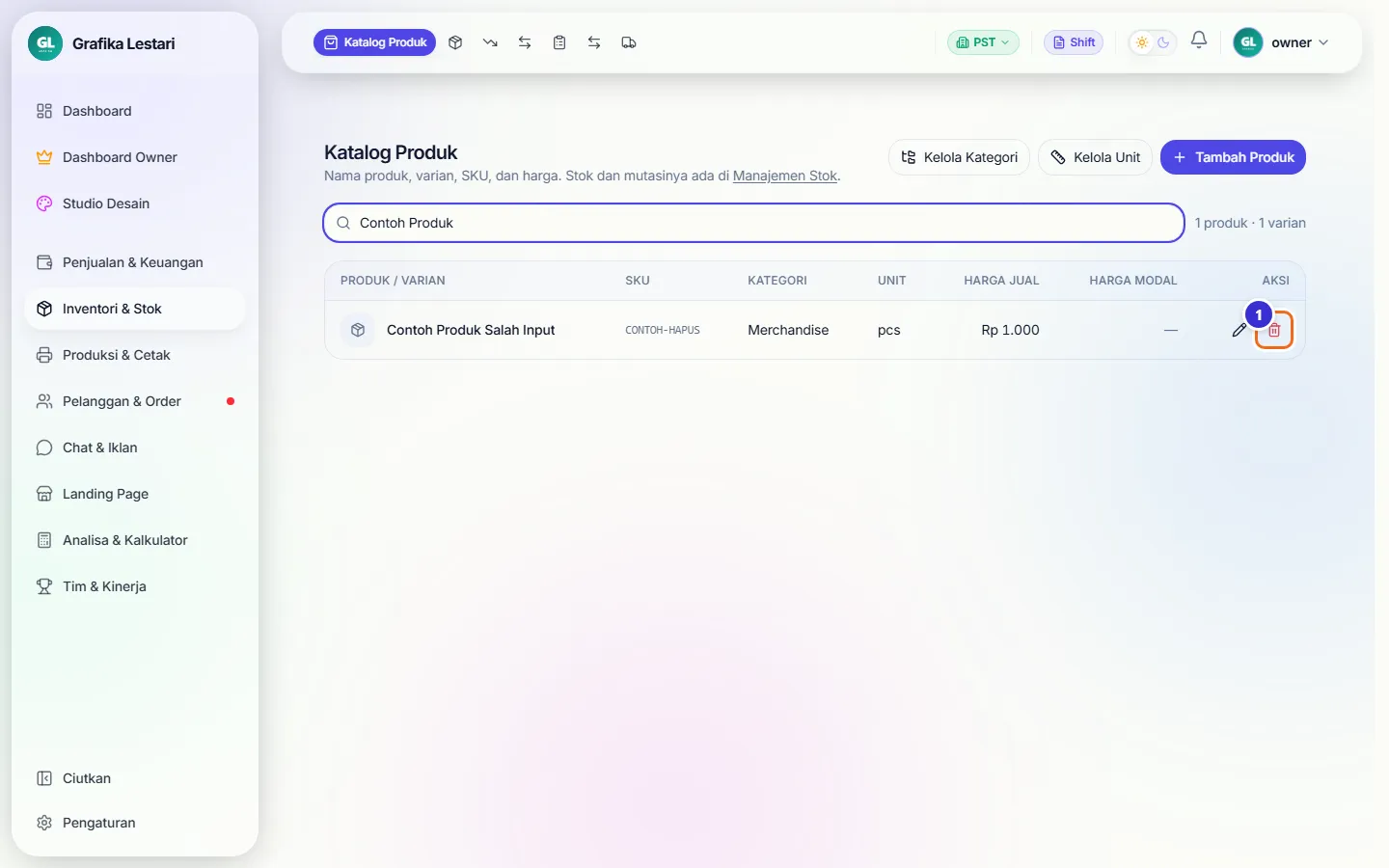The height and width of the screenshot is (868, 1389).
Task: Select the Katalog Produk tab
Action: pyautogui.click(x=374, y=42)
